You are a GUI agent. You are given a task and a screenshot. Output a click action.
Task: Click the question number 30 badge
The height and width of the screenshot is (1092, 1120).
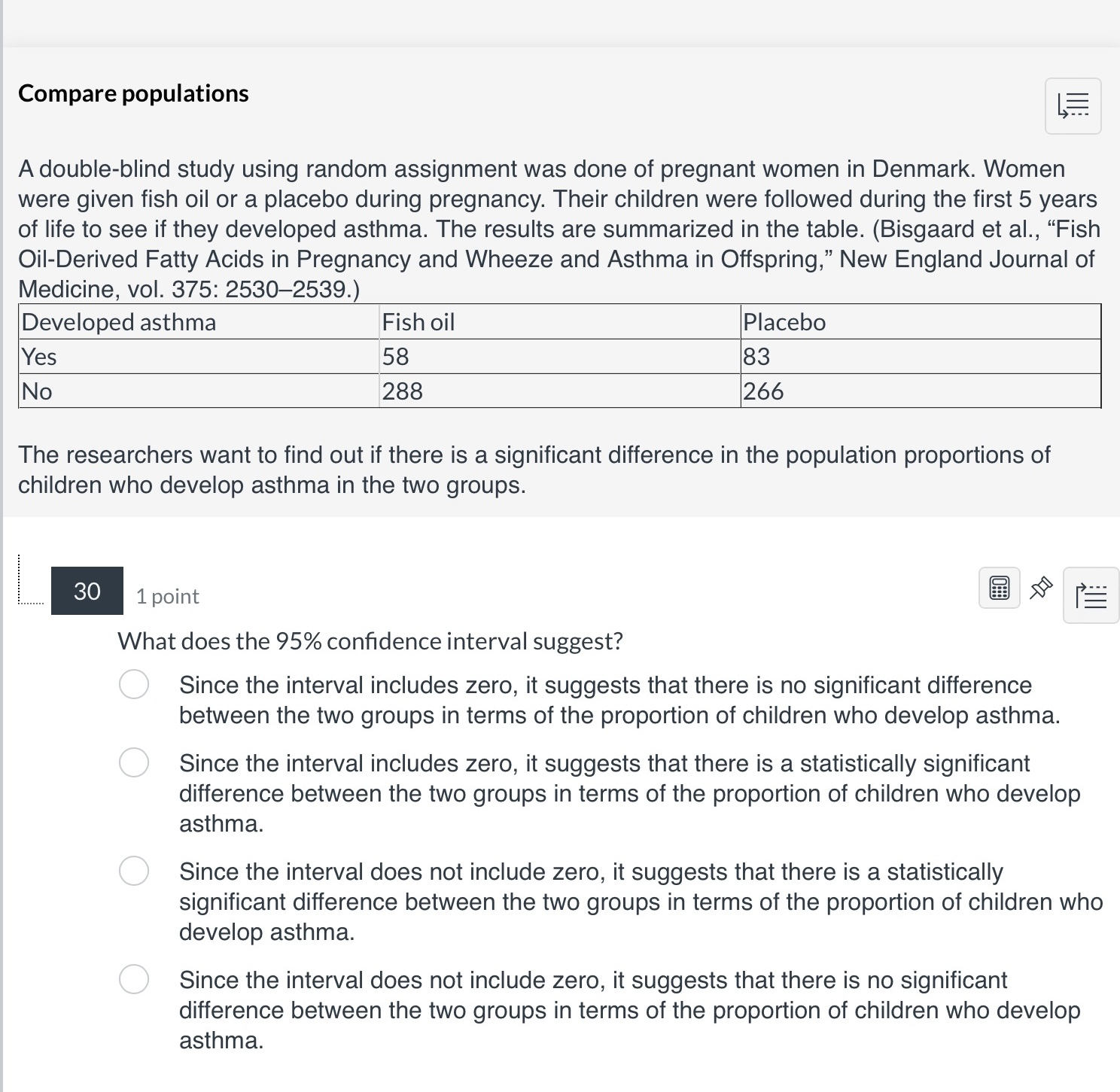87,590
